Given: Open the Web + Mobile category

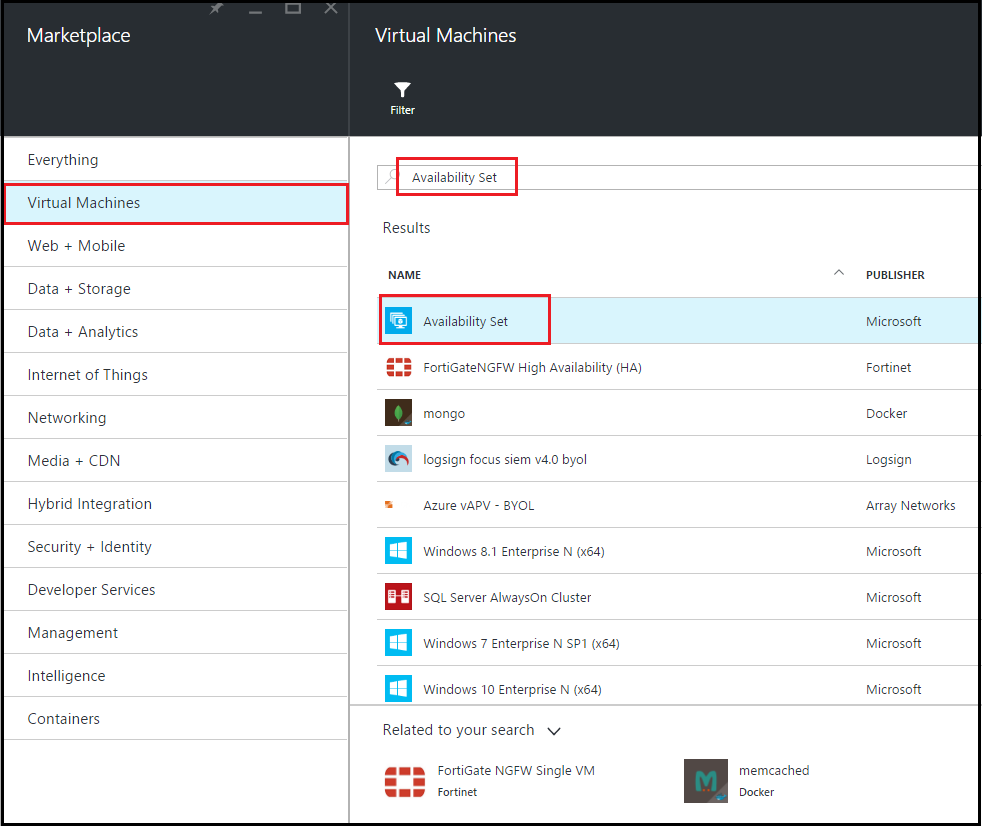Looking at the screenshot, I should pyautogui.click(x=176, y=246).
